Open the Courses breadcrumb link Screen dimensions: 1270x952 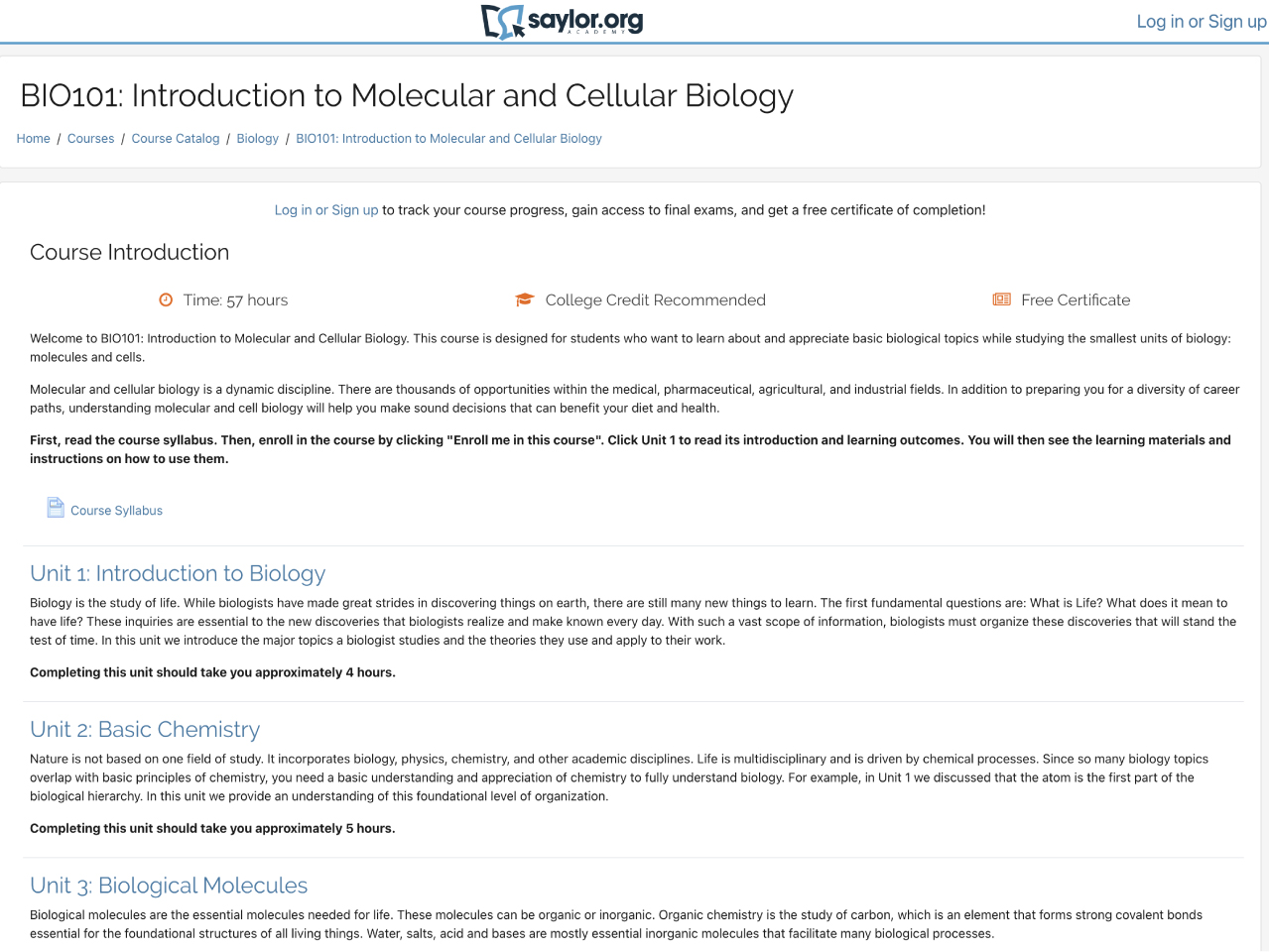coord(91,139)
